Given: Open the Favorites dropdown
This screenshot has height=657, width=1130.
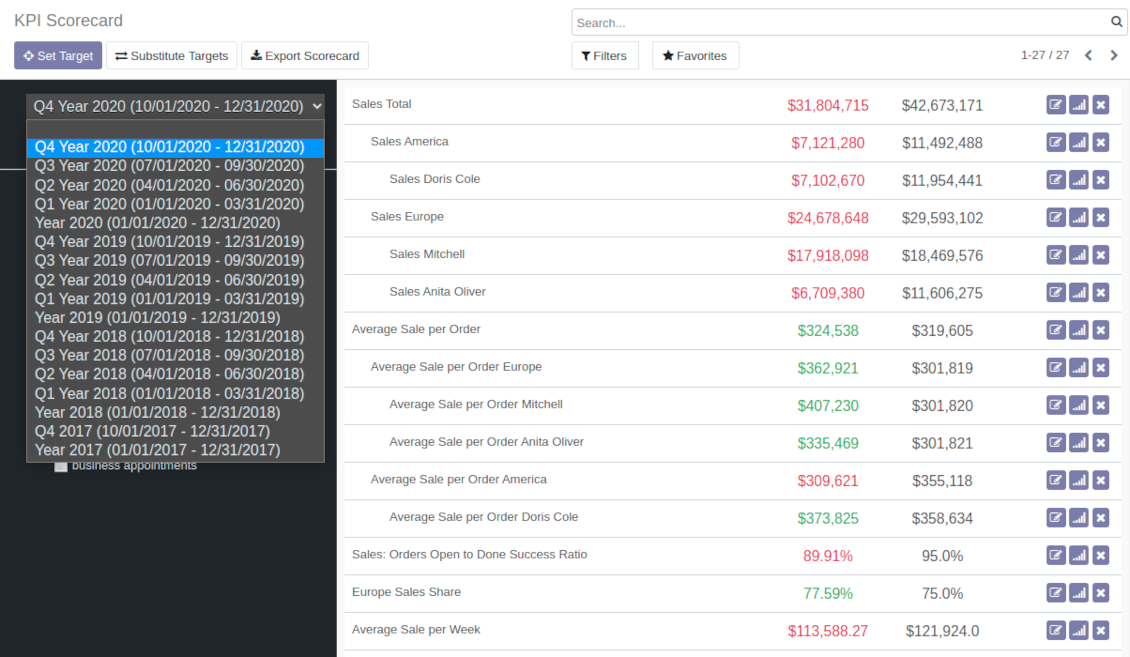Looking at the screenshot, I should pyautogui.click(x=695, y=56).
